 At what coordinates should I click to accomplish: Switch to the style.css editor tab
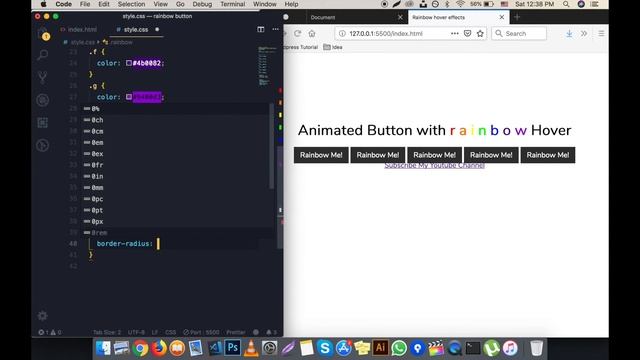tap(136, 29)
